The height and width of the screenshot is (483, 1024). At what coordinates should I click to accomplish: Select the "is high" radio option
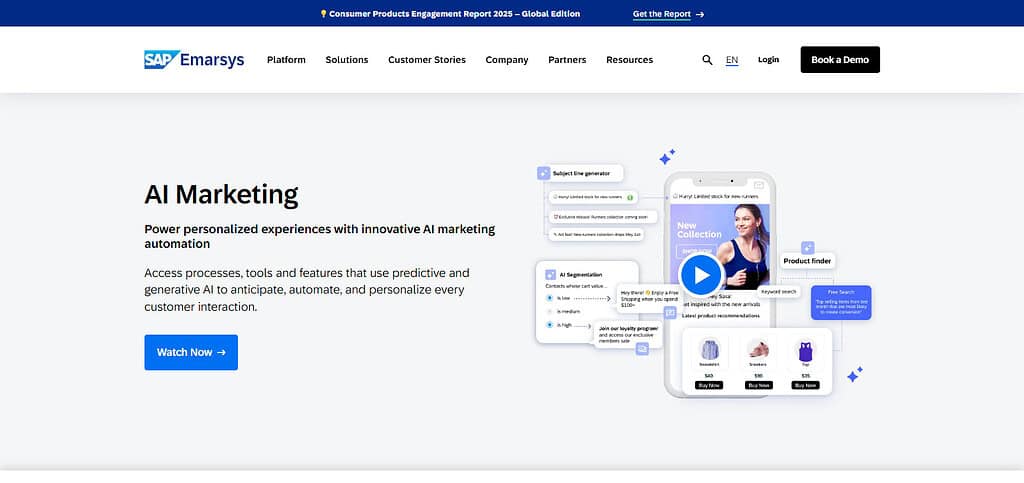pos(550,324)
